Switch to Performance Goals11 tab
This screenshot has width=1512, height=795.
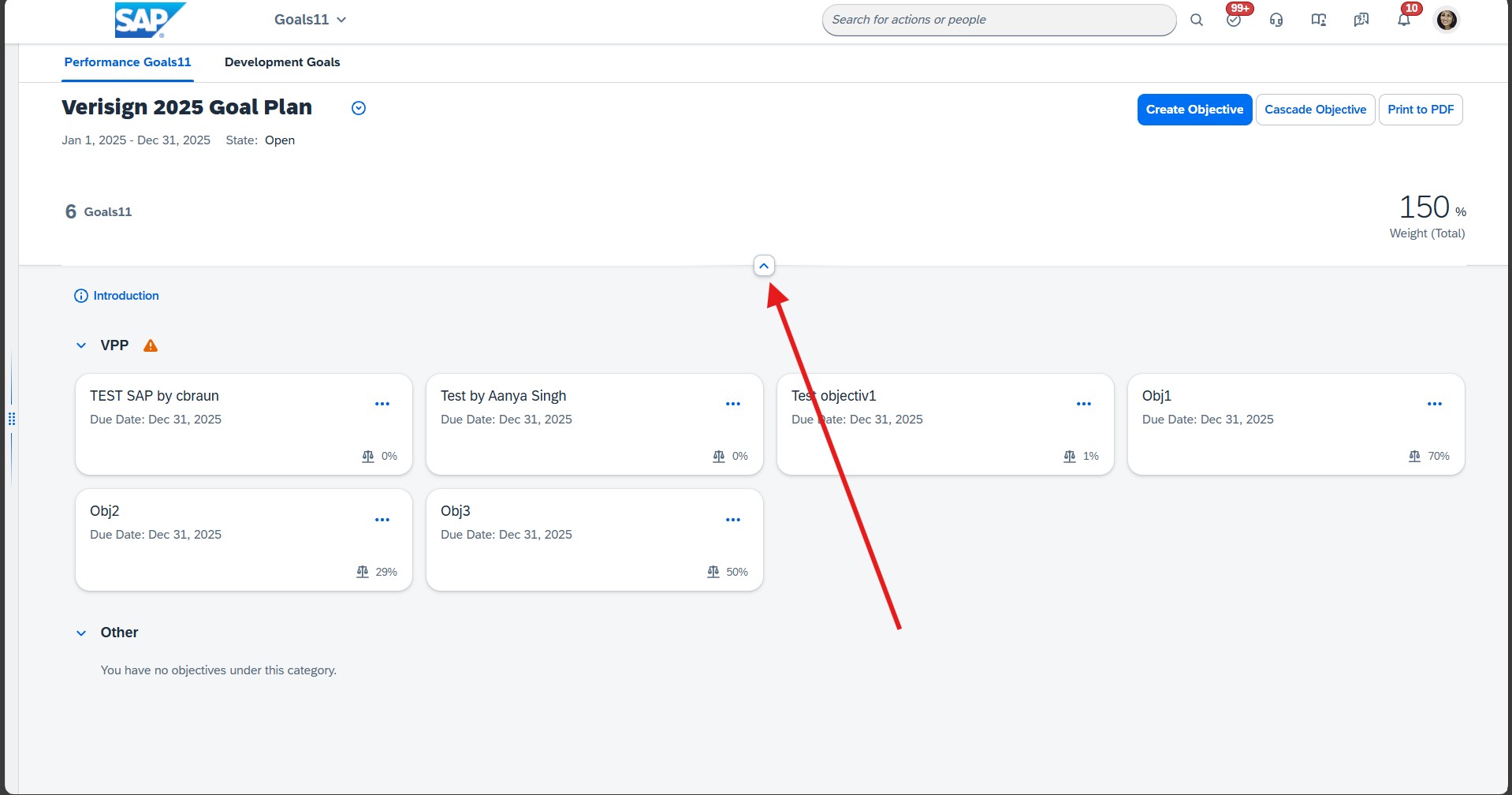point(128,62)
